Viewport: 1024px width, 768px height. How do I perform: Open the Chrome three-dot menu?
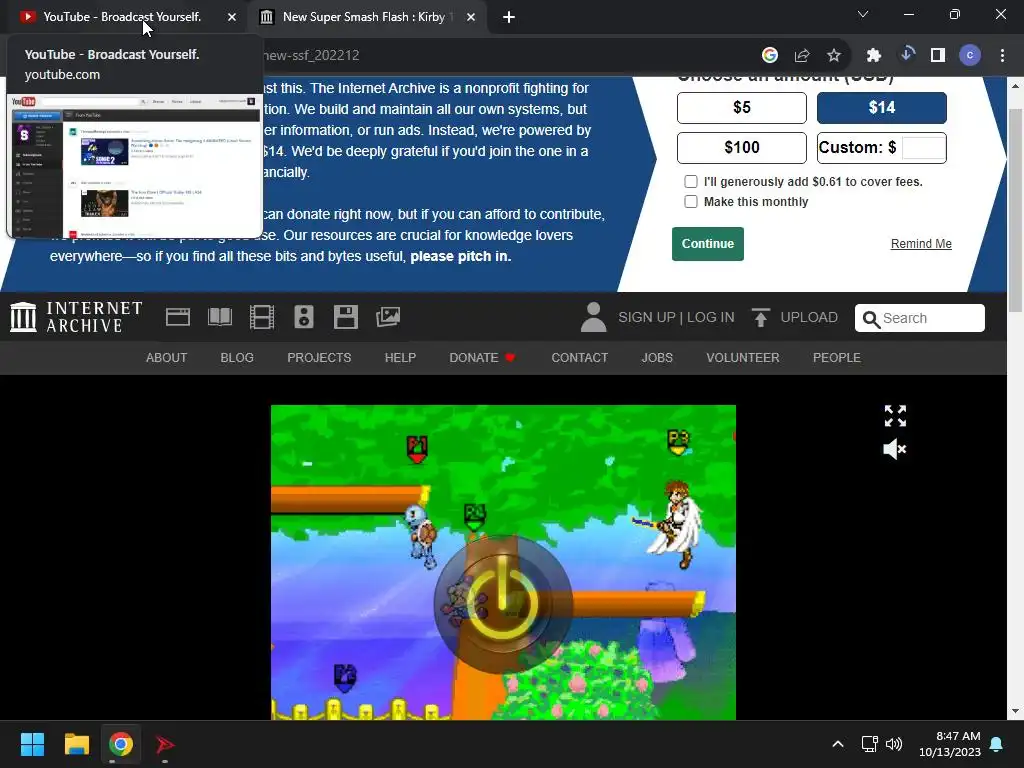[x=1002, y=56]
